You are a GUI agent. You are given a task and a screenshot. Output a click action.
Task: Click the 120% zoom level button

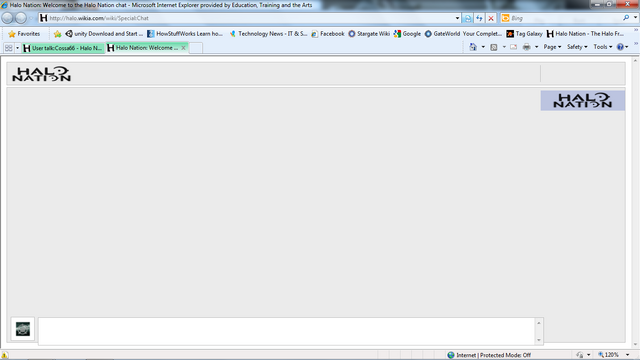609,355
